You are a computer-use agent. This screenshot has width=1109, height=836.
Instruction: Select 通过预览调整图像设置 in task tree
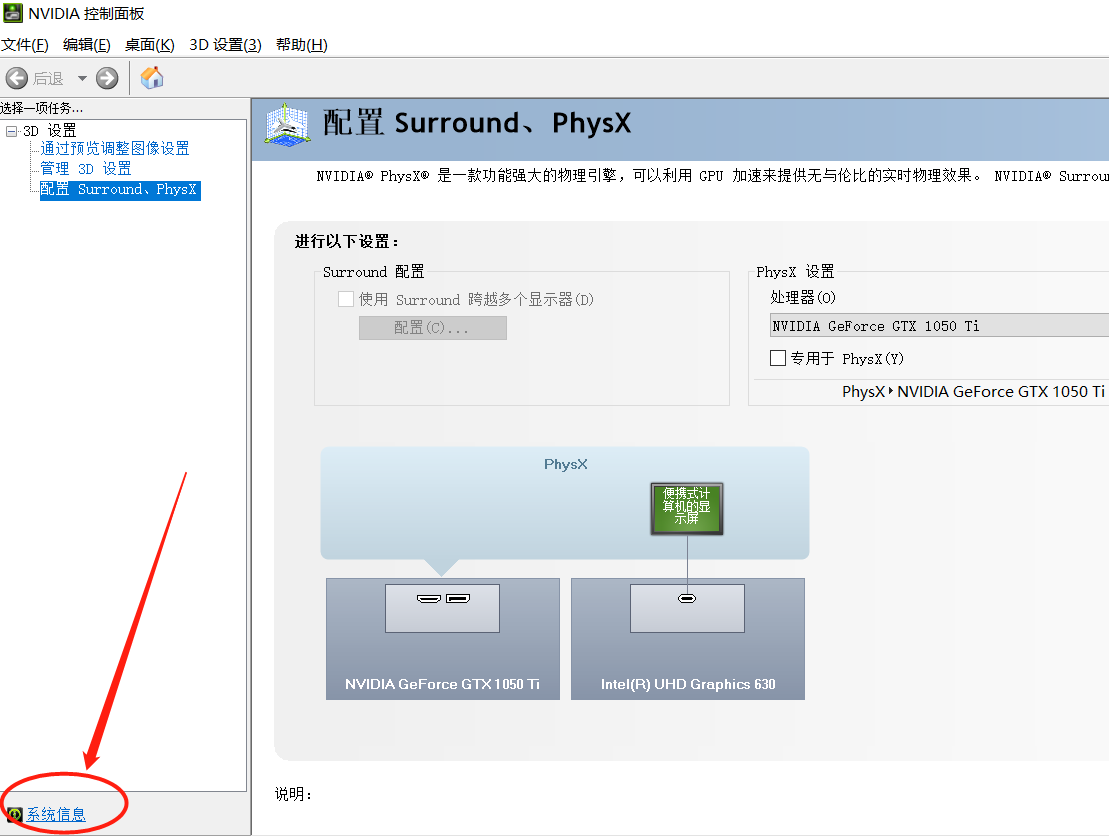tap(114, 149)
